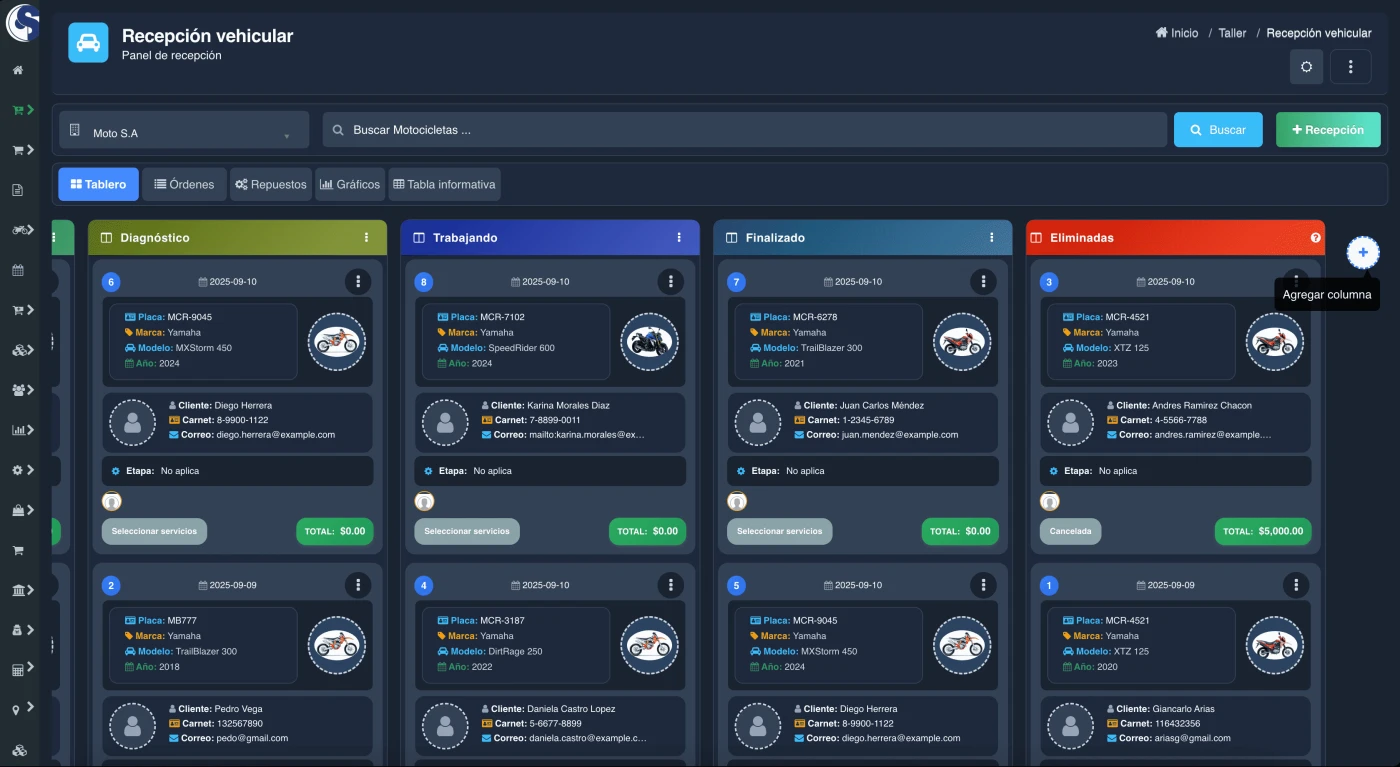Click the settings gear button in the header
This screenshot has height=767, width=1400.
(x=1306, y=66)
